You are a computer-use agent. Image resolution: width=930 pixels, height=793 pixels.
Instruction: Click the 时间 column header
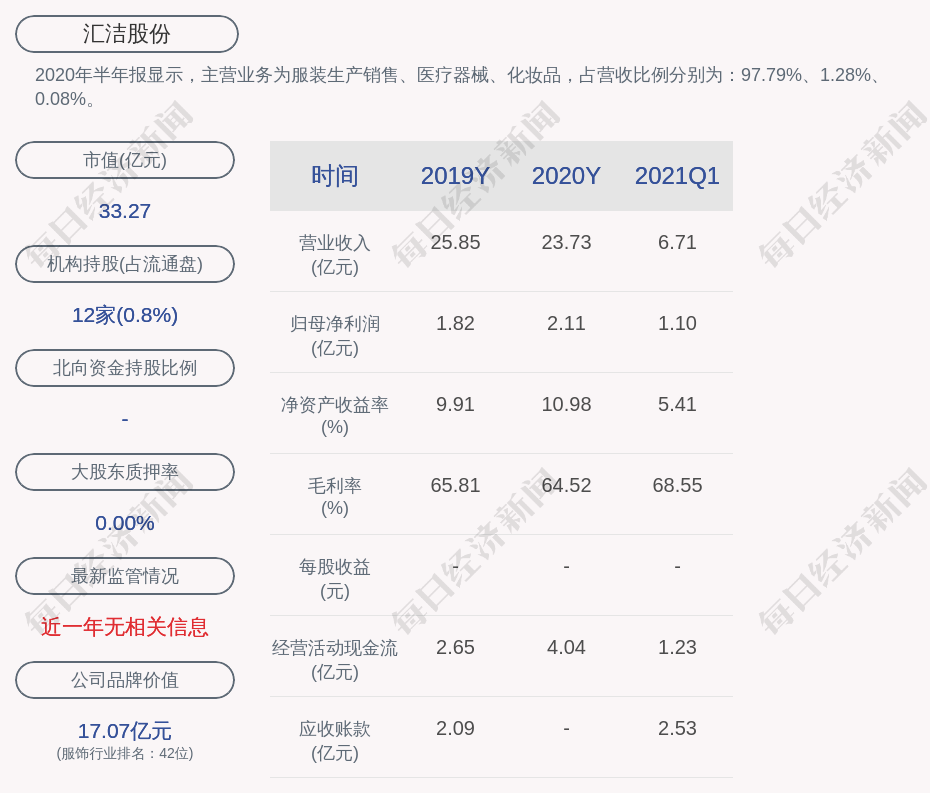point(334,176)
